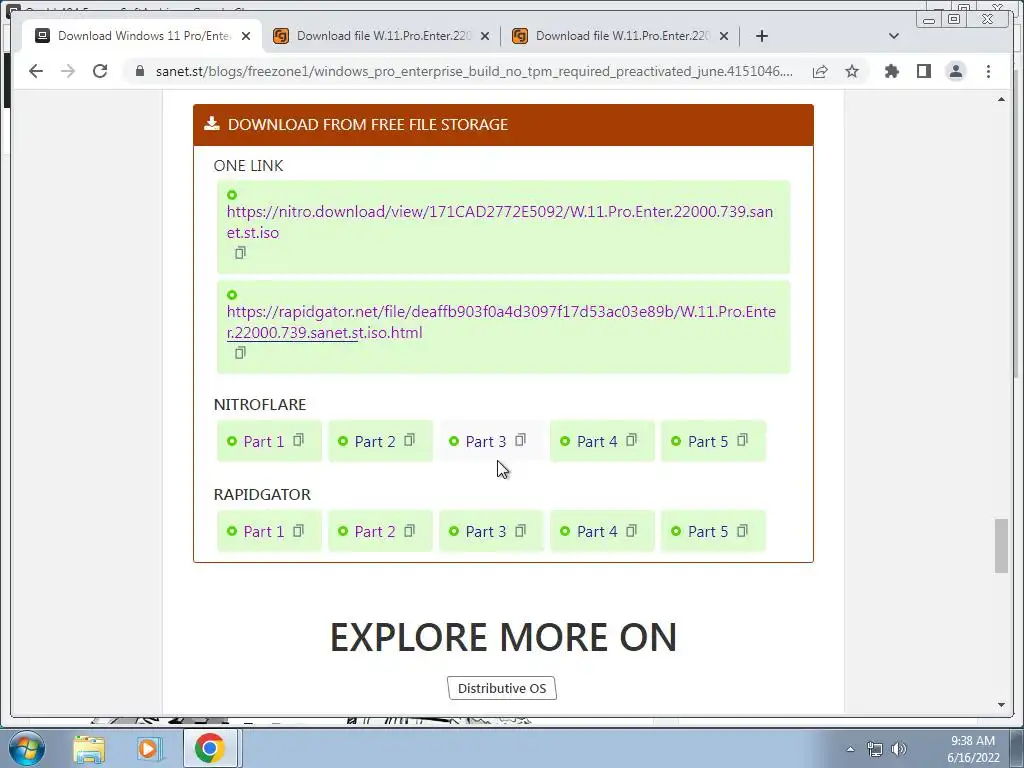Open the Windows Start menu
Screen dimensions: 1024x768
pyautogui.click(x=27, y=748)
